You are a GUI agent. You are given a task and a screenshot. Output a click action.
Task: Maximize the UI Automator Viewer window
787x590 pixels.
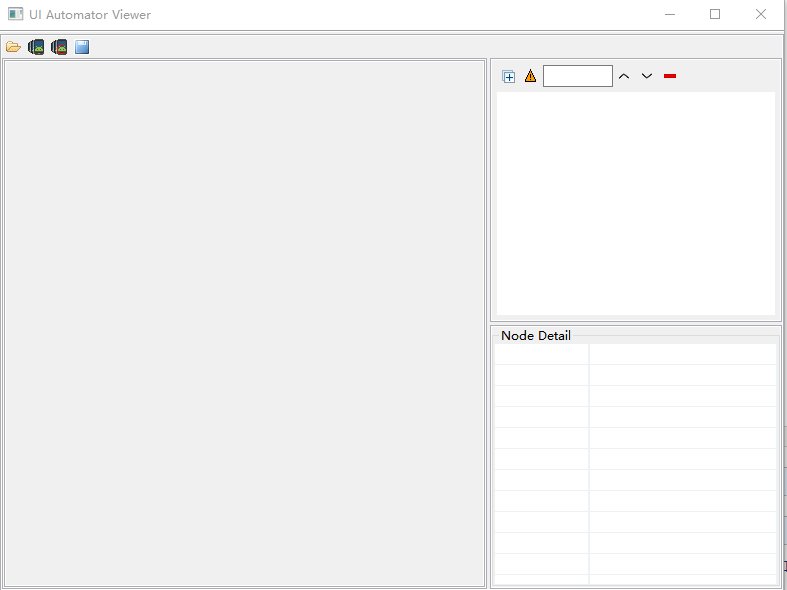[x=715, y=15]
